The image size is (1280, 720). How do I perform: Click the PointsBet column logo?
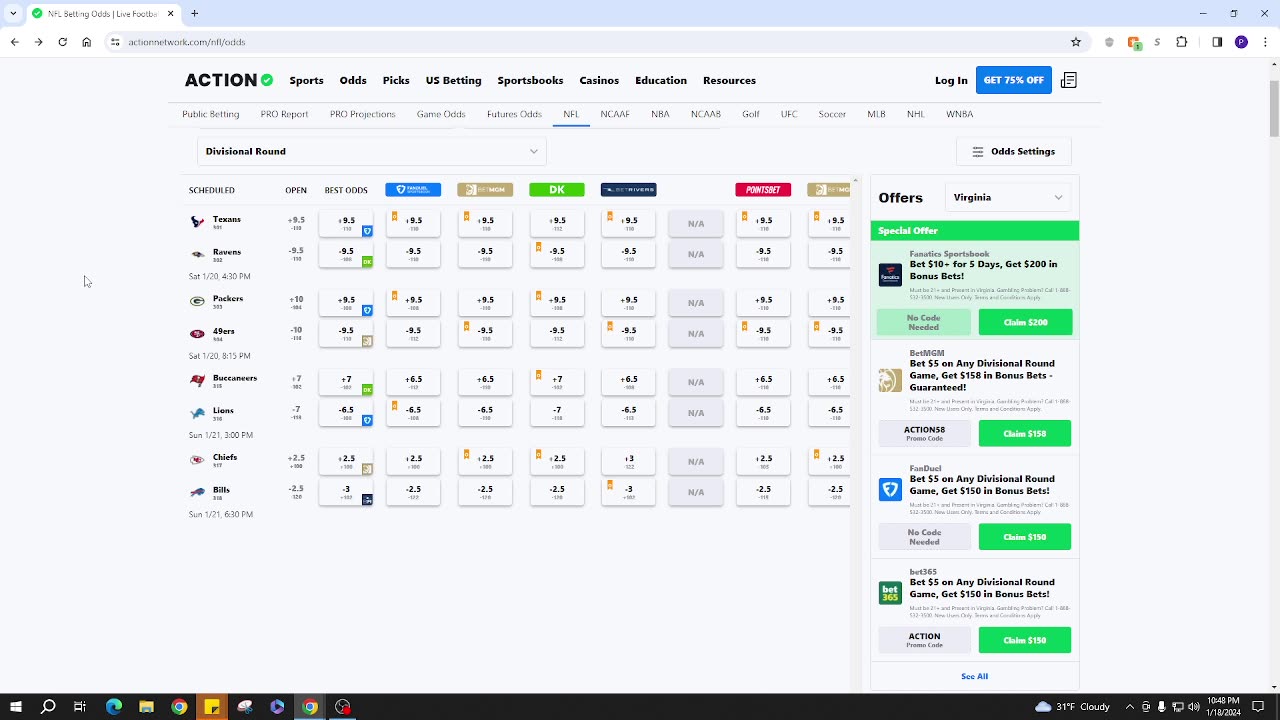(x=763, y=190)
